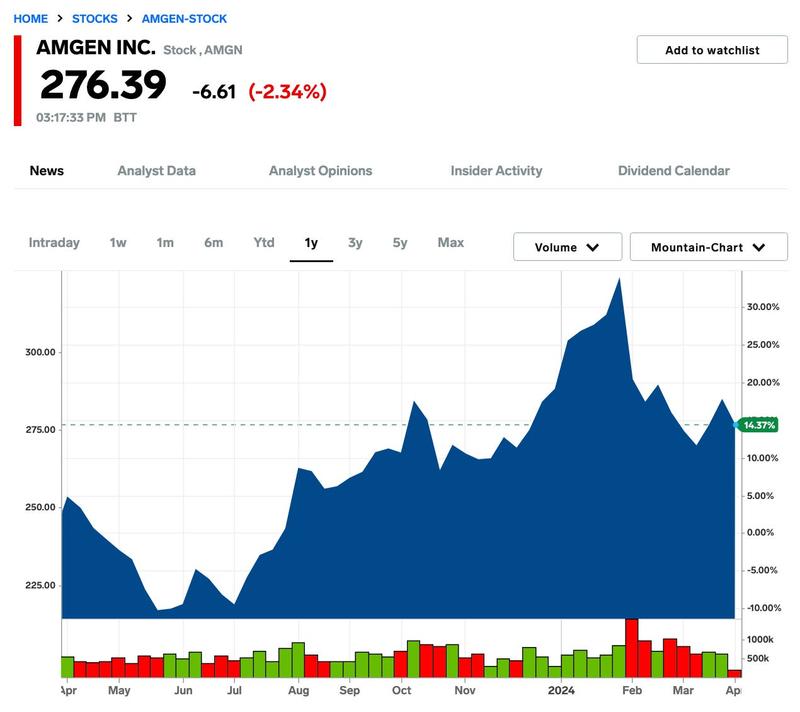Click the 30.00% axis label
The height and width of the screenshot is (712, 800).
pos(763,307)
